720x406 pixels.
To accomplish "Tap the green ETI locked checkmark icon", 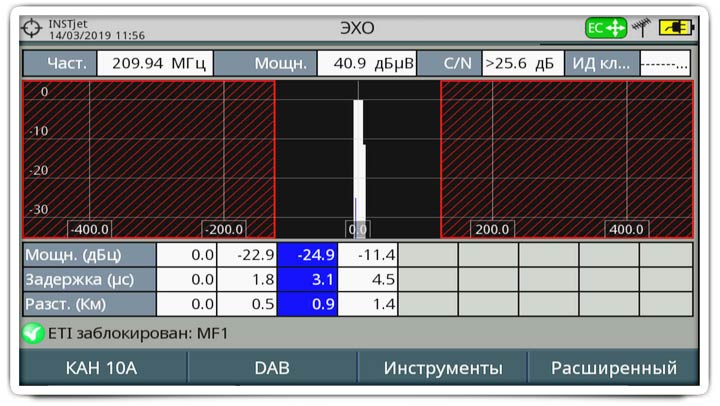I will [33, 333].
